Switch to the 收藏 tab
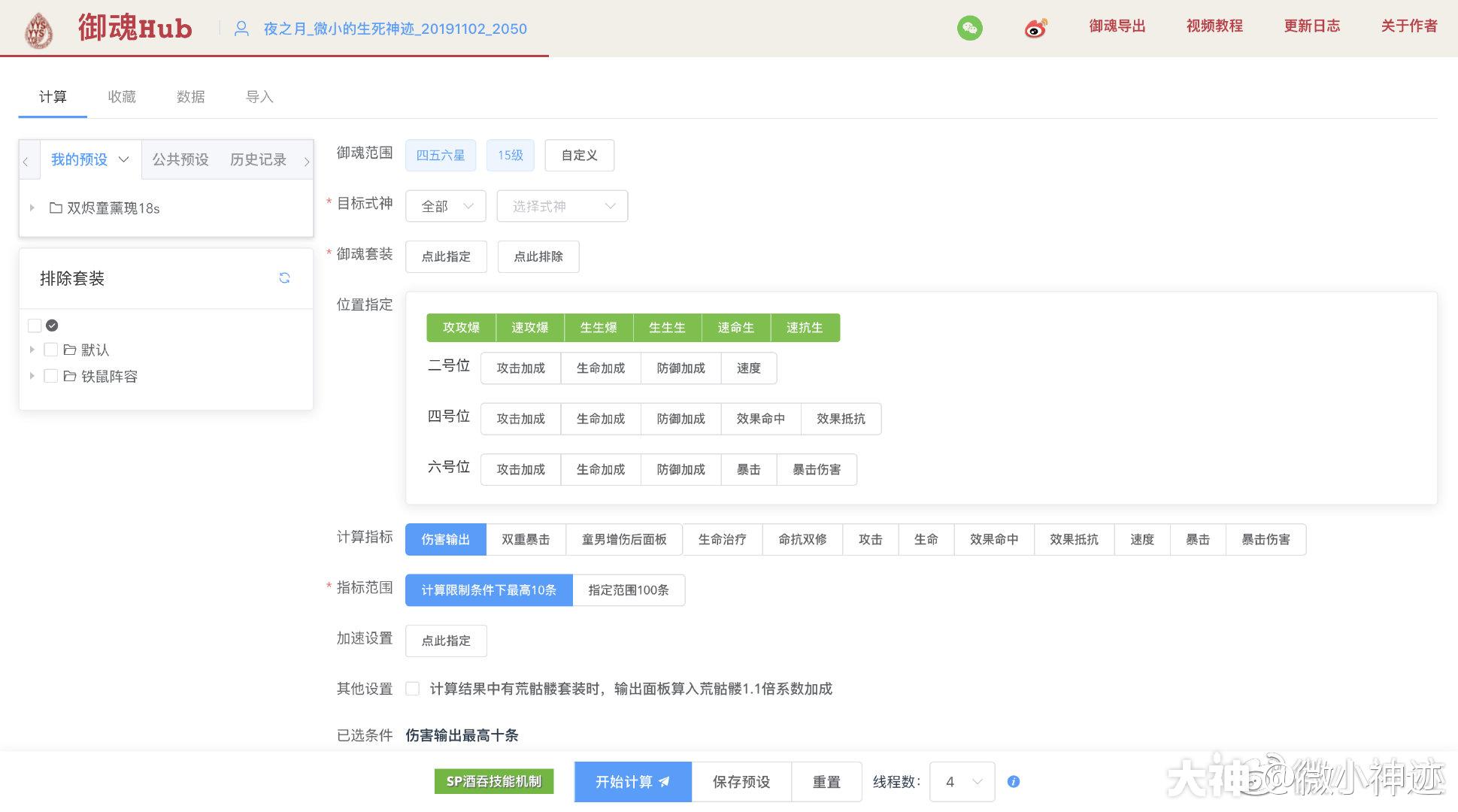Image resolution: width=1458 pixels, height=812 pixels. tap(122, 97)
